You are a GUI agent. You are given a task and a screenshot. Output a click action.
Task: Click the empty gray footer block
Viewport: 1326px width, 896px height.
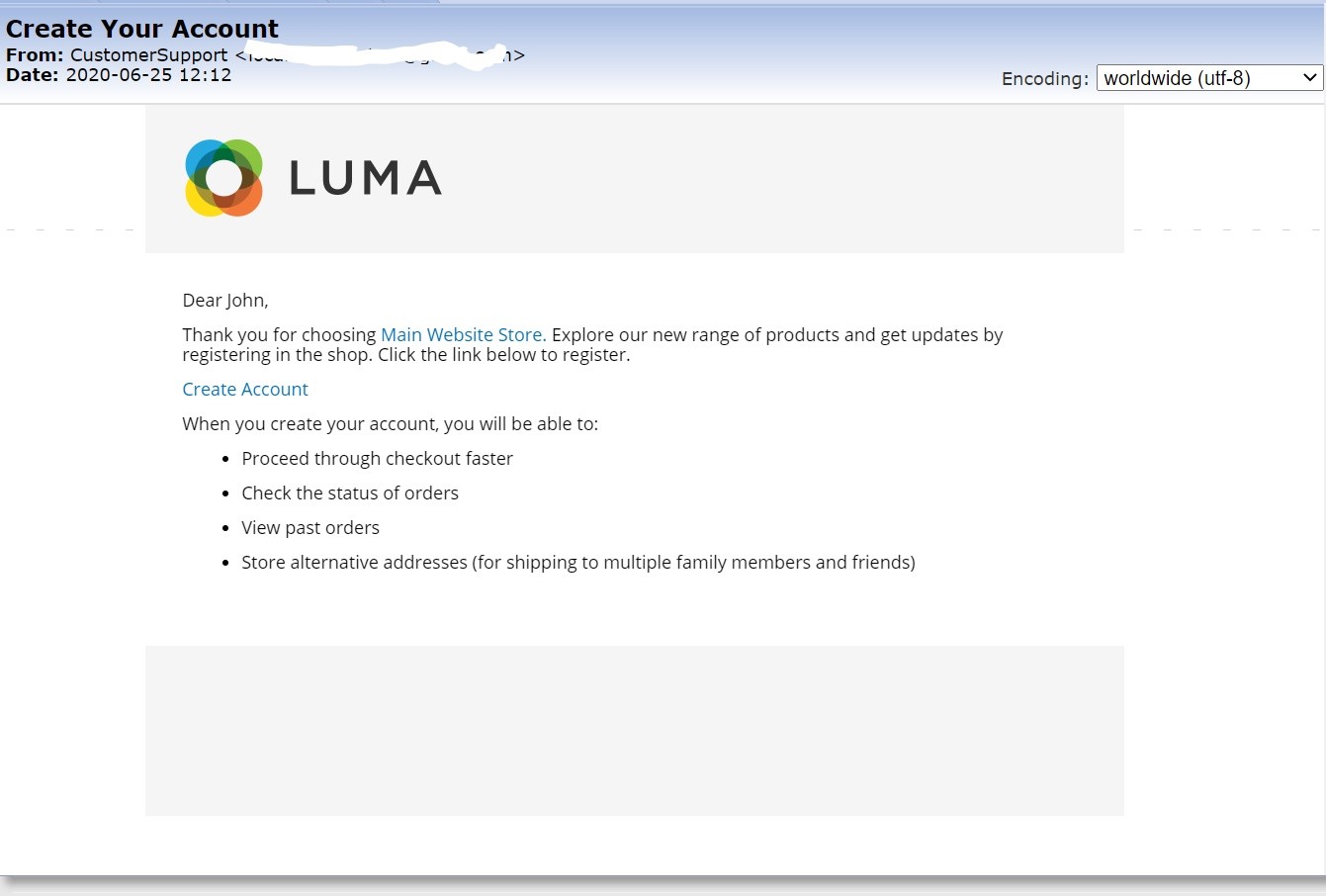click(x=634, y=731)
